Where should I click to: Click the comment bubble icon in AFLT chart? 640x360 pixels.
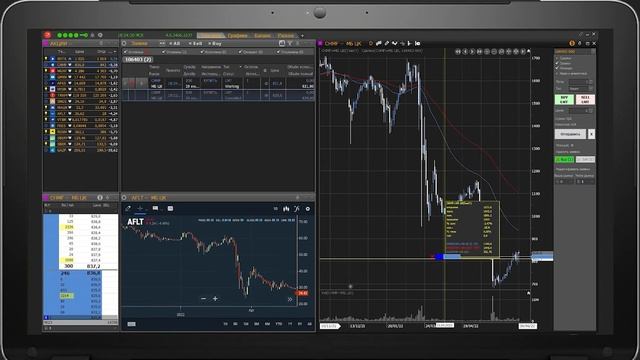pyautogui.click(x=155, y=209)
